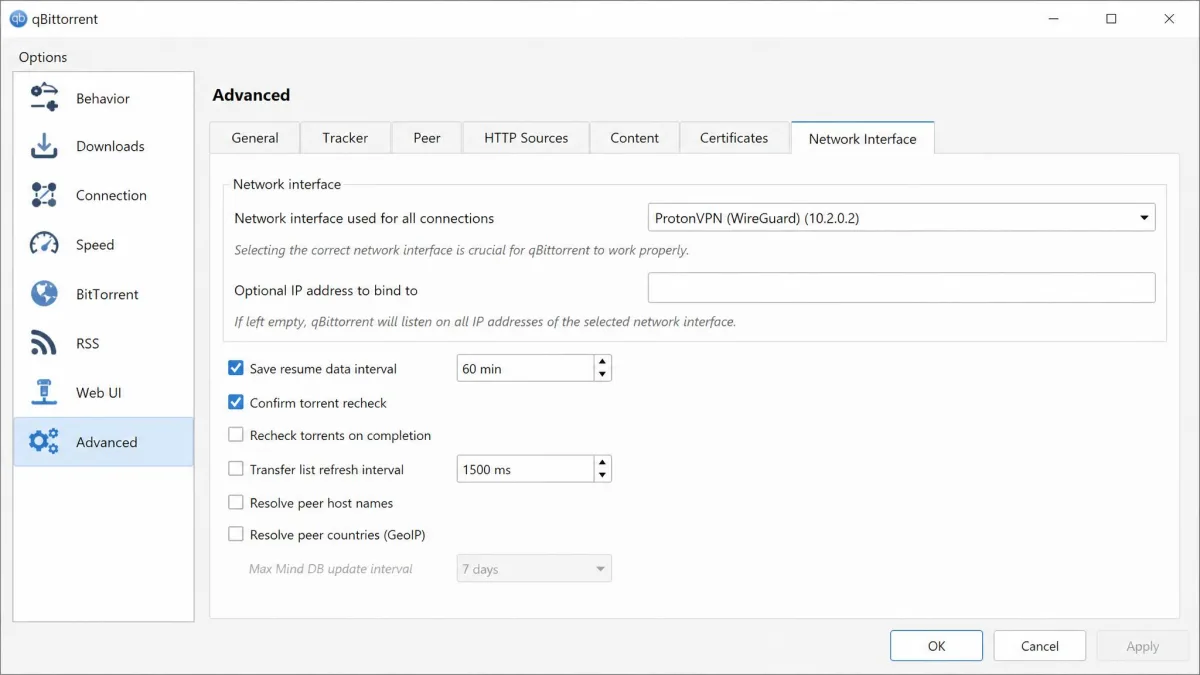Click the Web UI server icon

click(44, 392)
